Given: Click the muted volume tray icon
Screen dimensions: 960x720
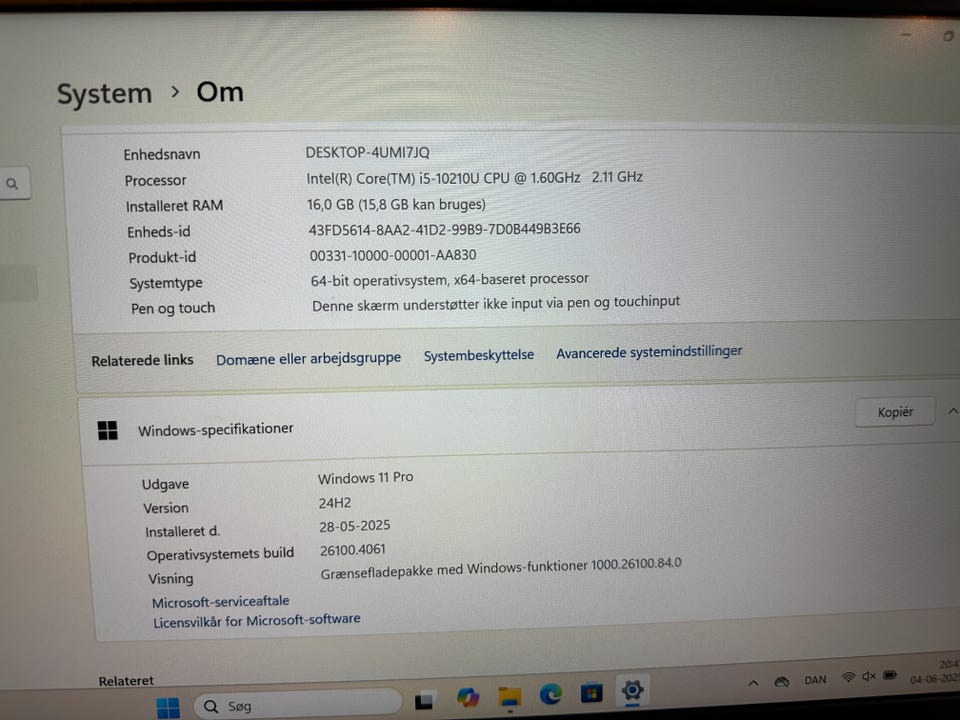Looking at the screenshot, I should [869, 676].
